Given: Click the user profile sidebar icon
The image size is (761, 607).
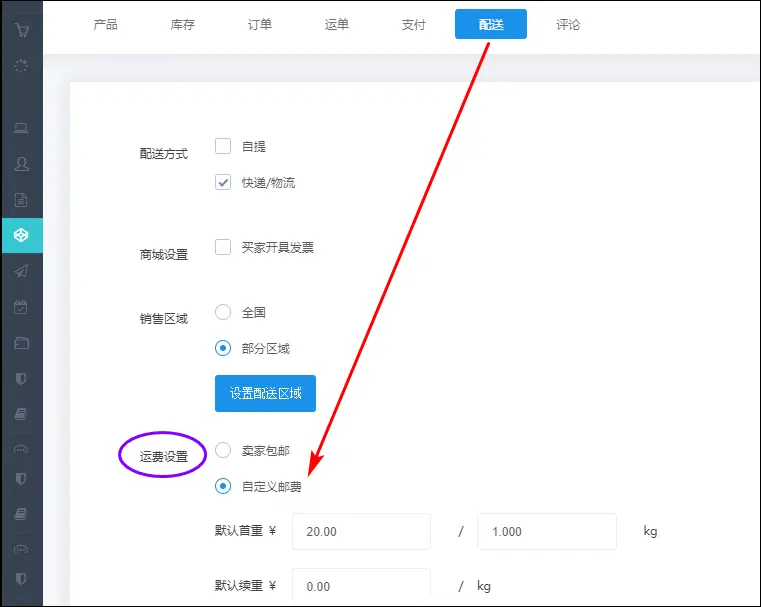Looking at the screenshot, I should [21, 163].
